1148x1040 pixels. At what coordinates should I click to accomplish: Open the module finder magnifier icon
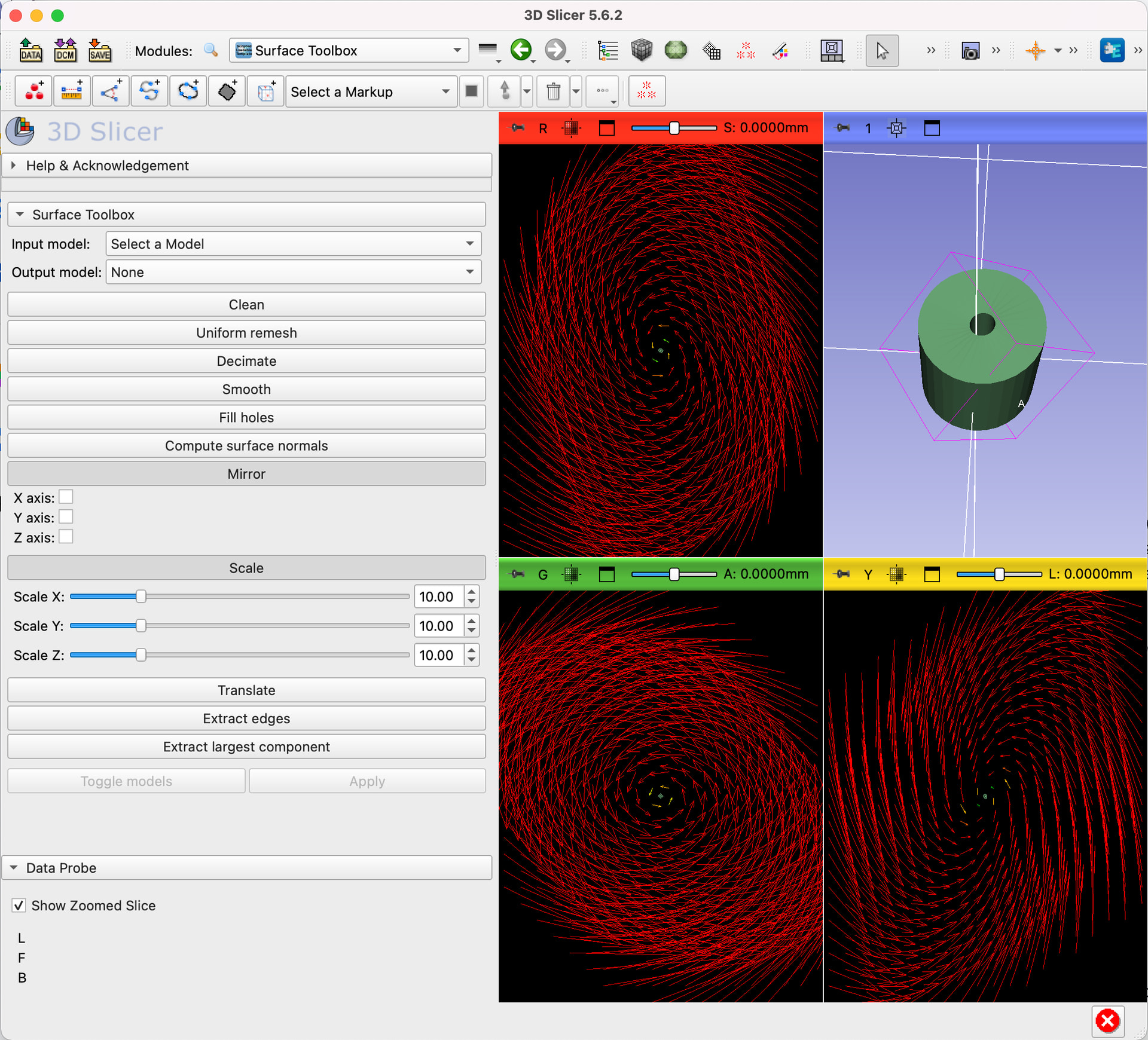[210, 50]
